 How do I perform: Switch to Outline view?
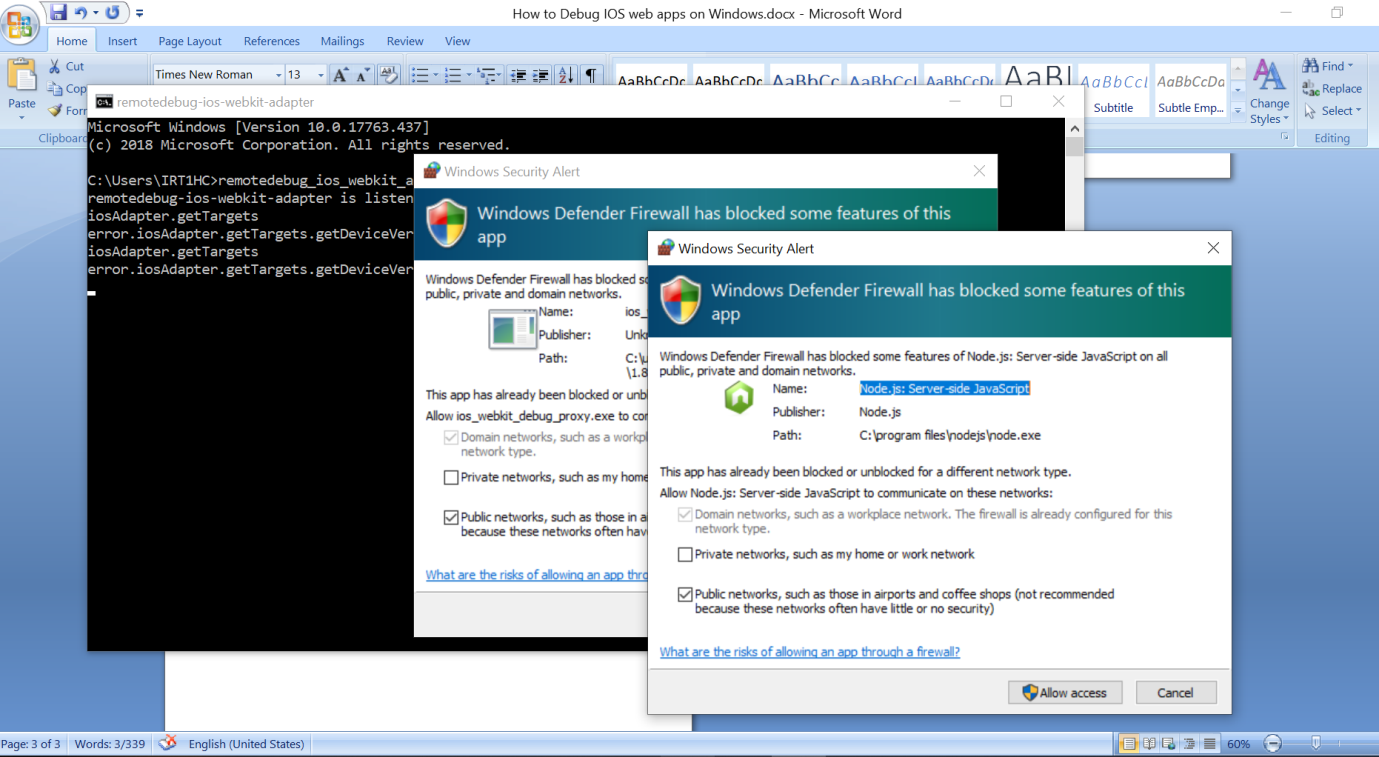click(1190, 744)
